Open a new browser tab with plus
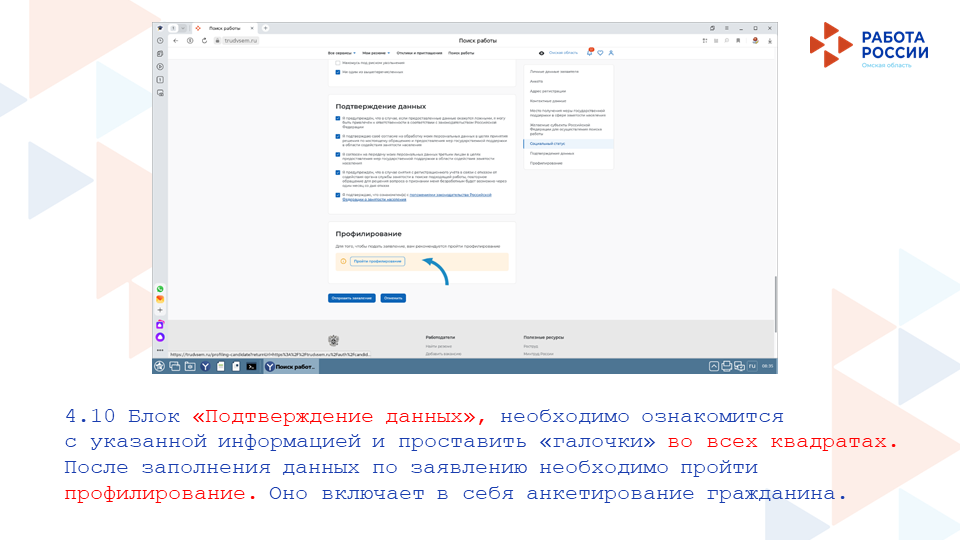 (x=264, y=27)
